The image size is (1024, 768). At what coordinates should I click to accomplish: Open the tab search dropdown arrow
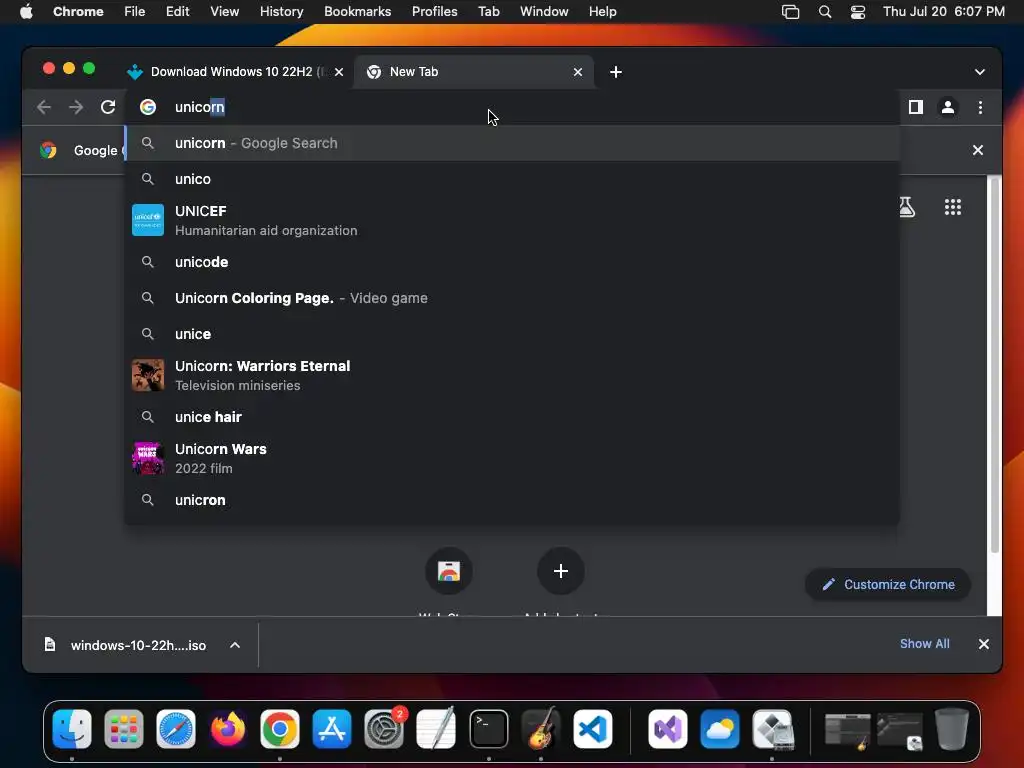click(980, 72)
